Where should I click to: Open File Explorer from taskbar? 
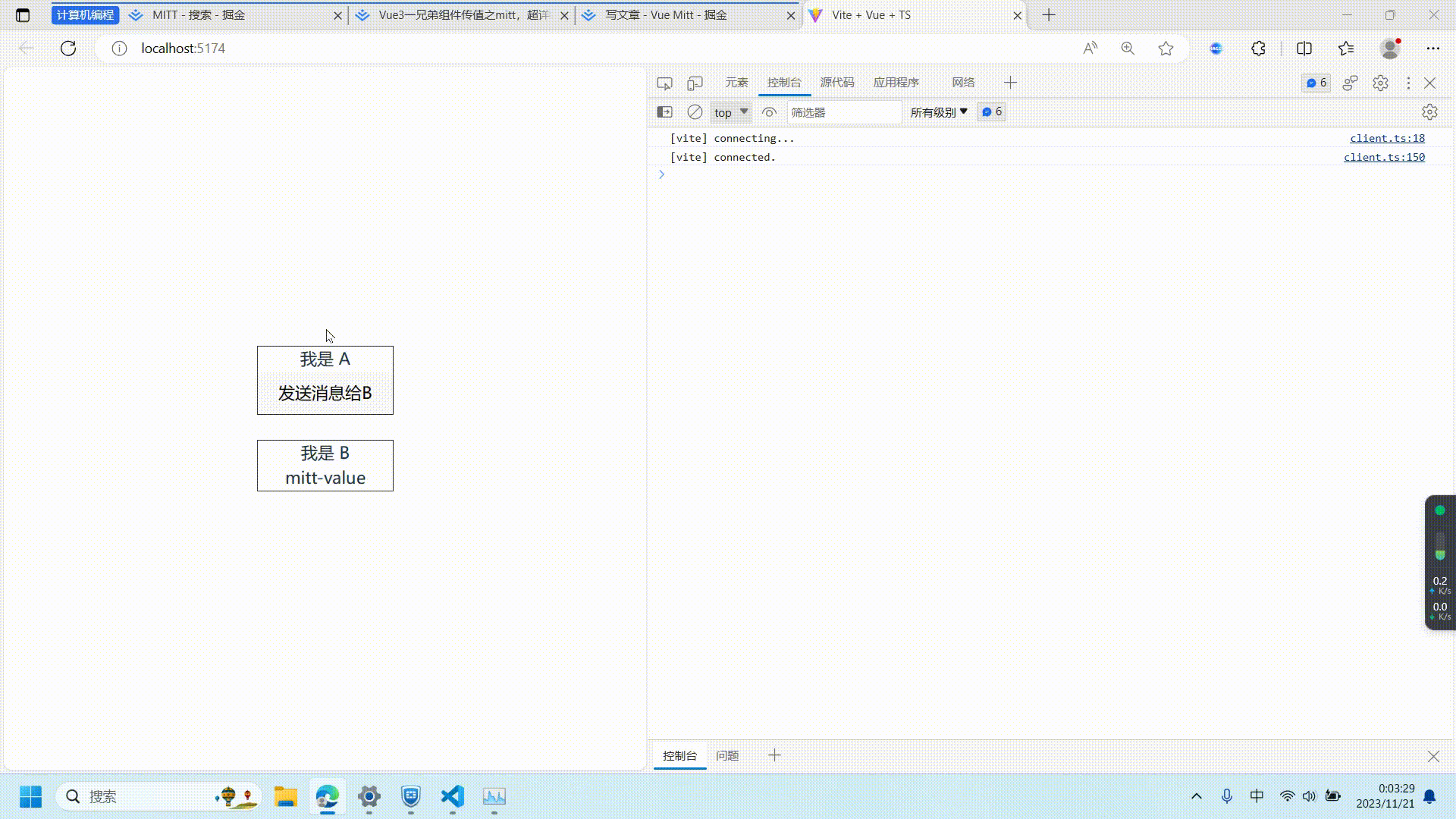coord(286,796)
